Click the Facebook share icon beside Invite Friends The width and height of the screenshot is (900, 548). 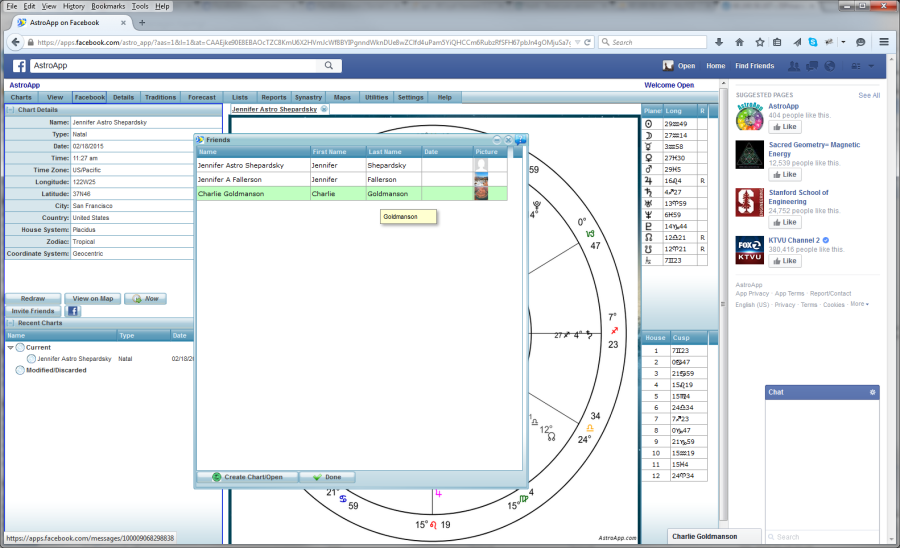click(x=73, y=311)
